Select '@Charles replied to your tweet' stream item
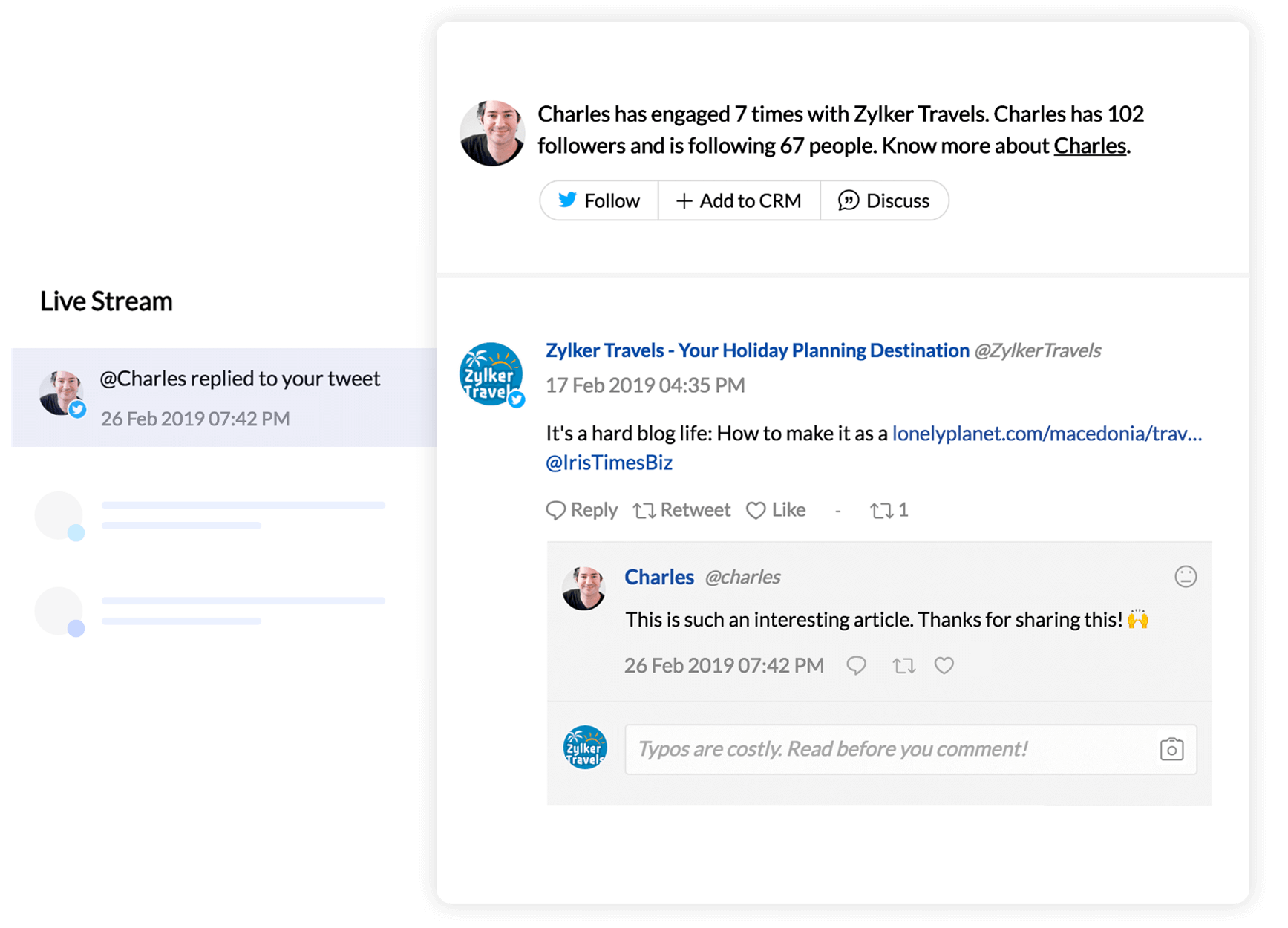This screenshot has height=928, width=1288. 224,398
